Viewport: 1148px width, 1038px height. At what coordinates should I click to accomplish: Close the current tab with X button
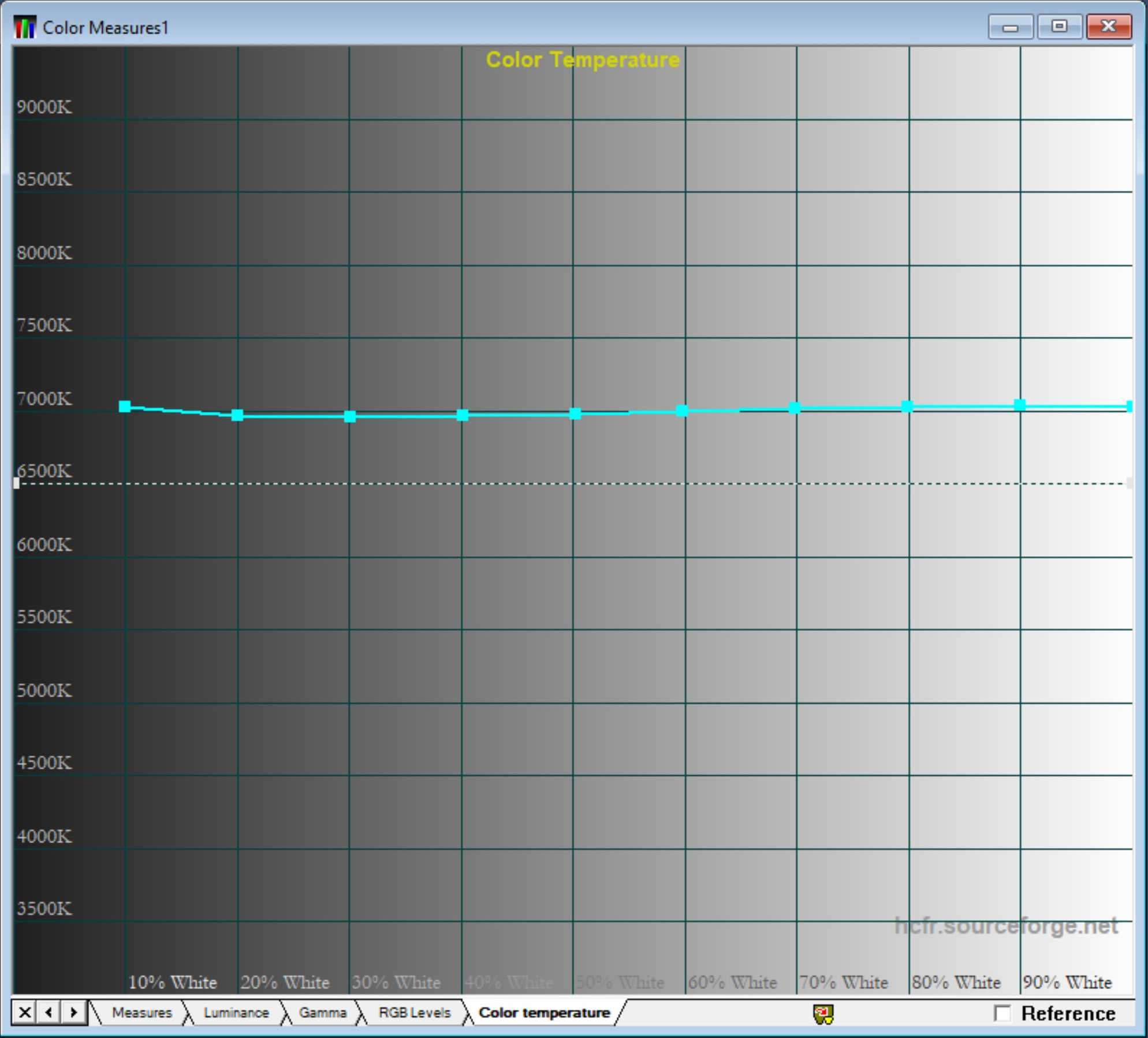click(24, 1013)
